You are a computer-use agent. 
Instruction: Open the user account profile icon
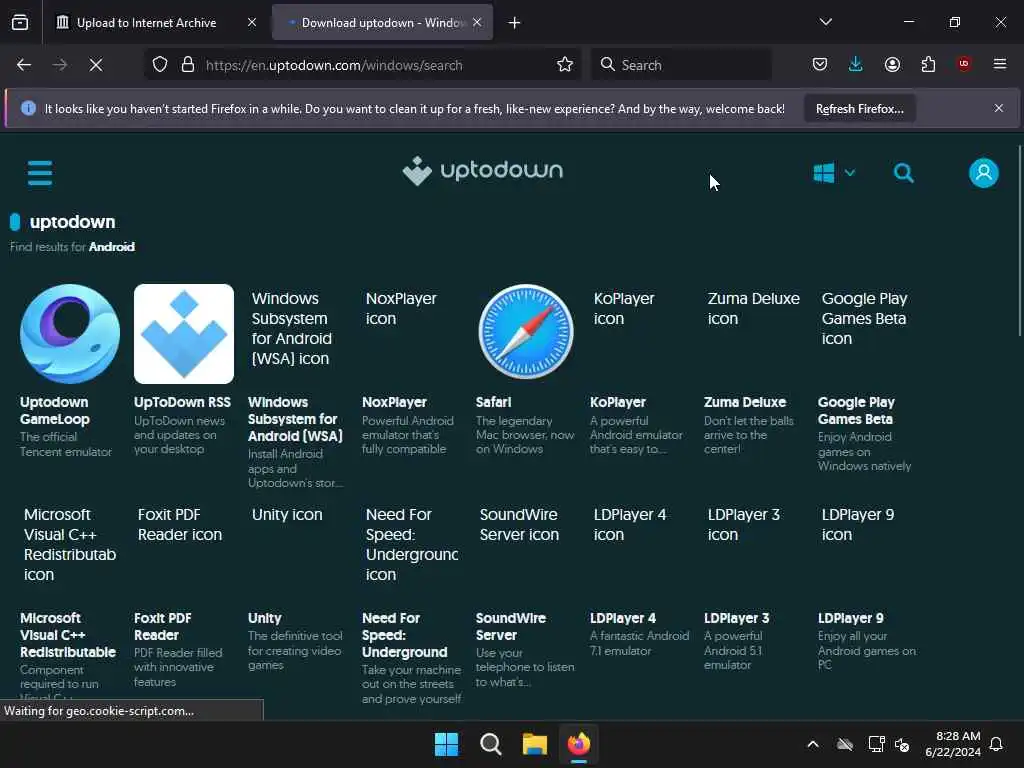tap(984, 173)
